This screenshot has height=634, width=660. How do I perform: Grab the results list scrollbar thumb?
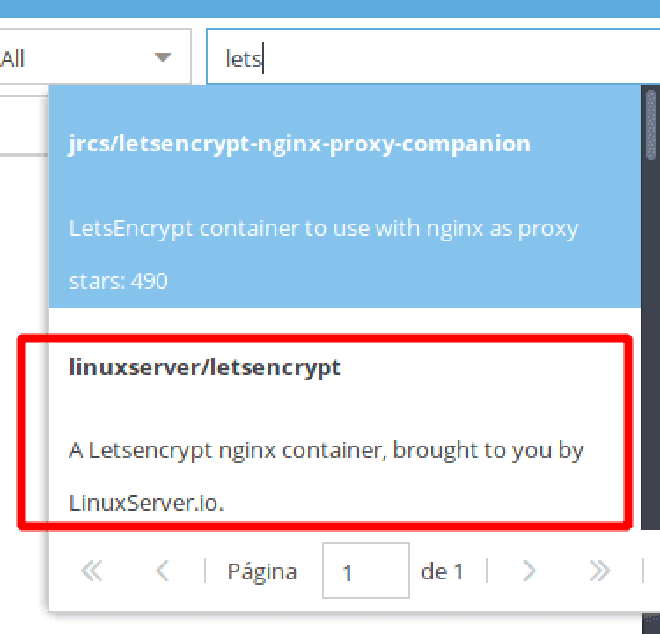pos(651,125)
